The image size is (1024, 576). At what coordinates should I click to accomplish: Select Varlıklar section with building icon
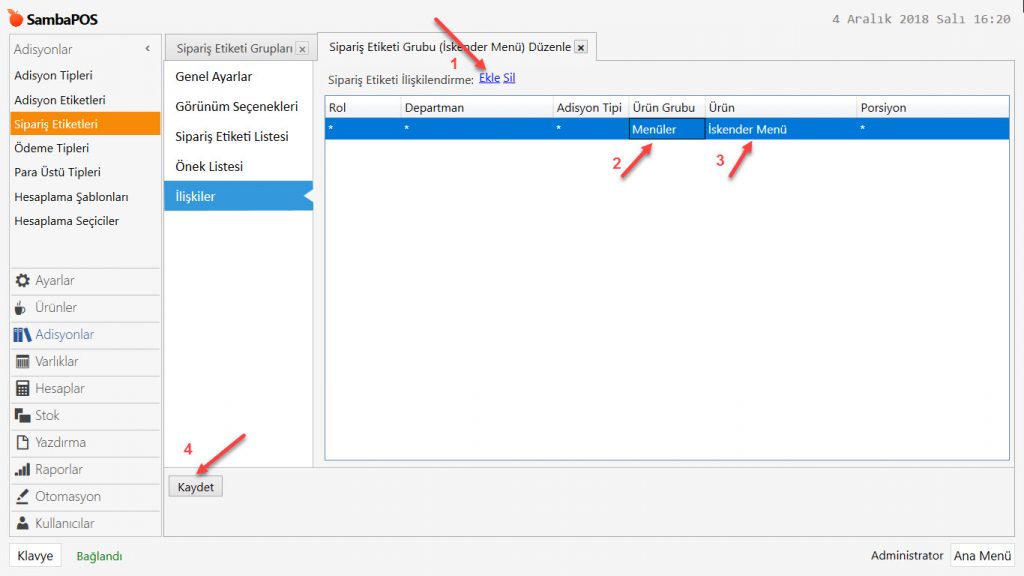click(x=23, y=362)
